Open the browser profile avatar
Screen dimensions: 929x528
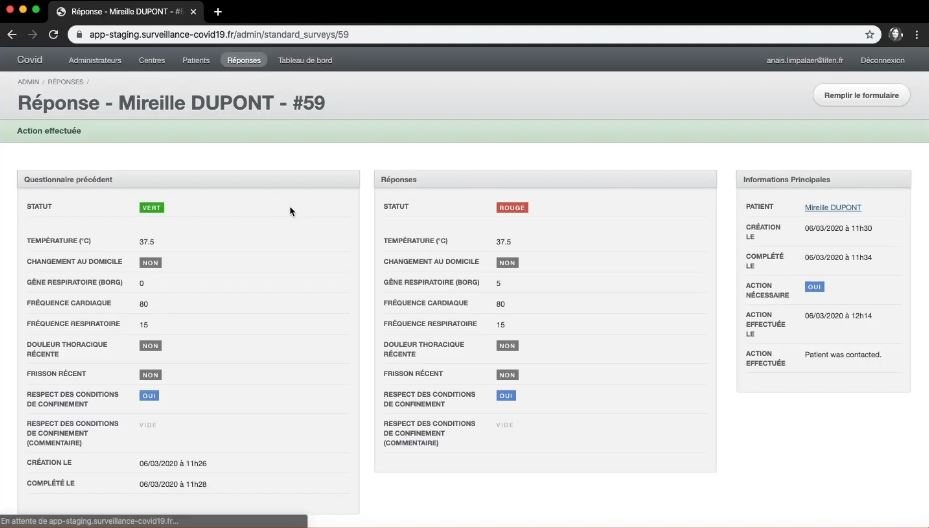pos(895,34)
